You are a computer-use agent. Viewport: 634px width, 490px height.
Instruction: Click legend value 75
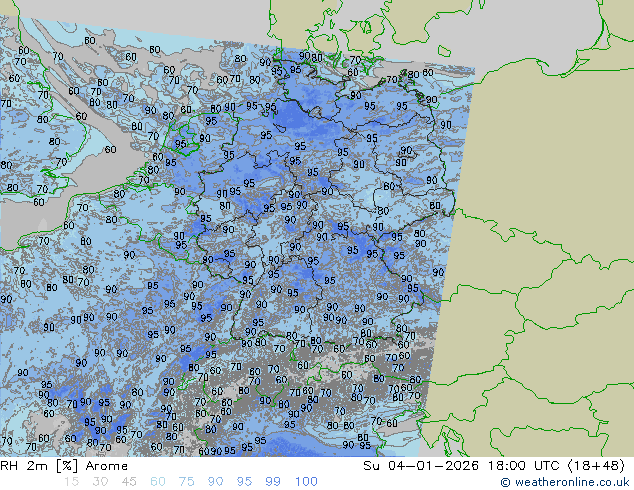(186, 482)
